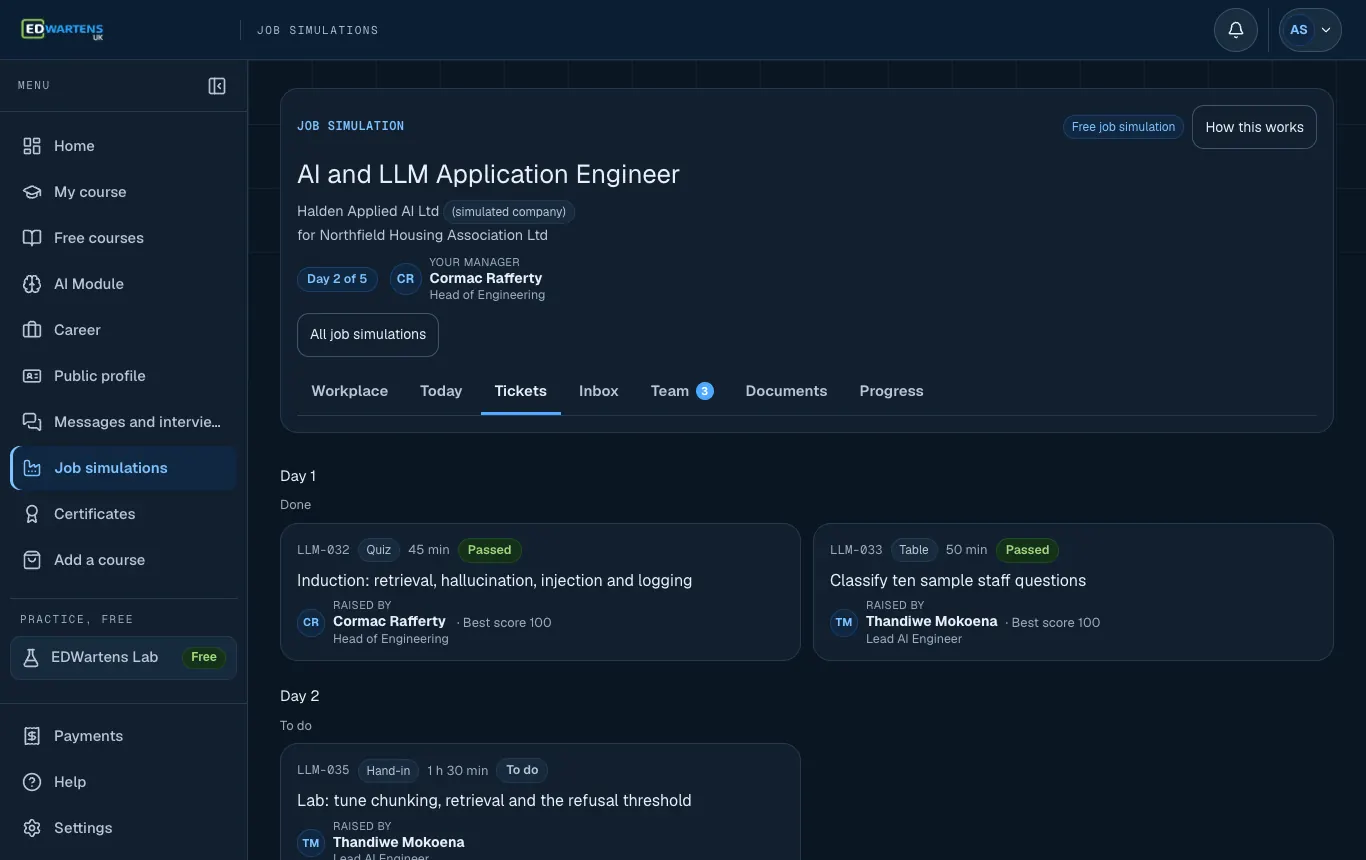
Task: Click the AI Module brain icon
Action: coord(32,284)
